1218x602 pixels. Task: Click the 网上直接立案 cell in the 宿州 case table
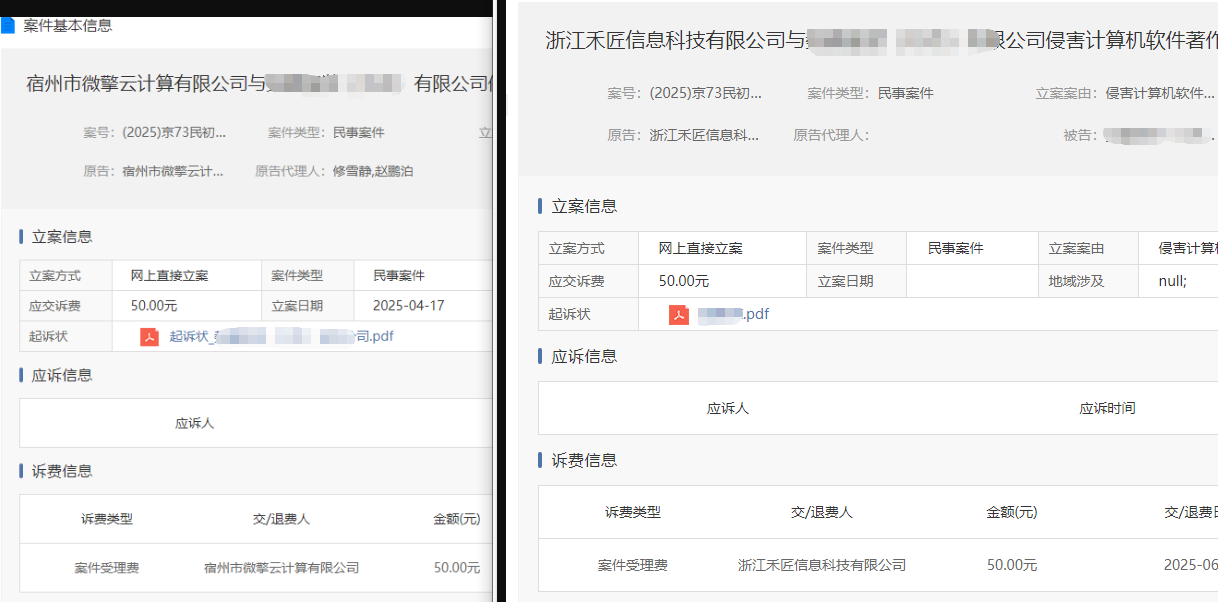click(x=187, y=275)
